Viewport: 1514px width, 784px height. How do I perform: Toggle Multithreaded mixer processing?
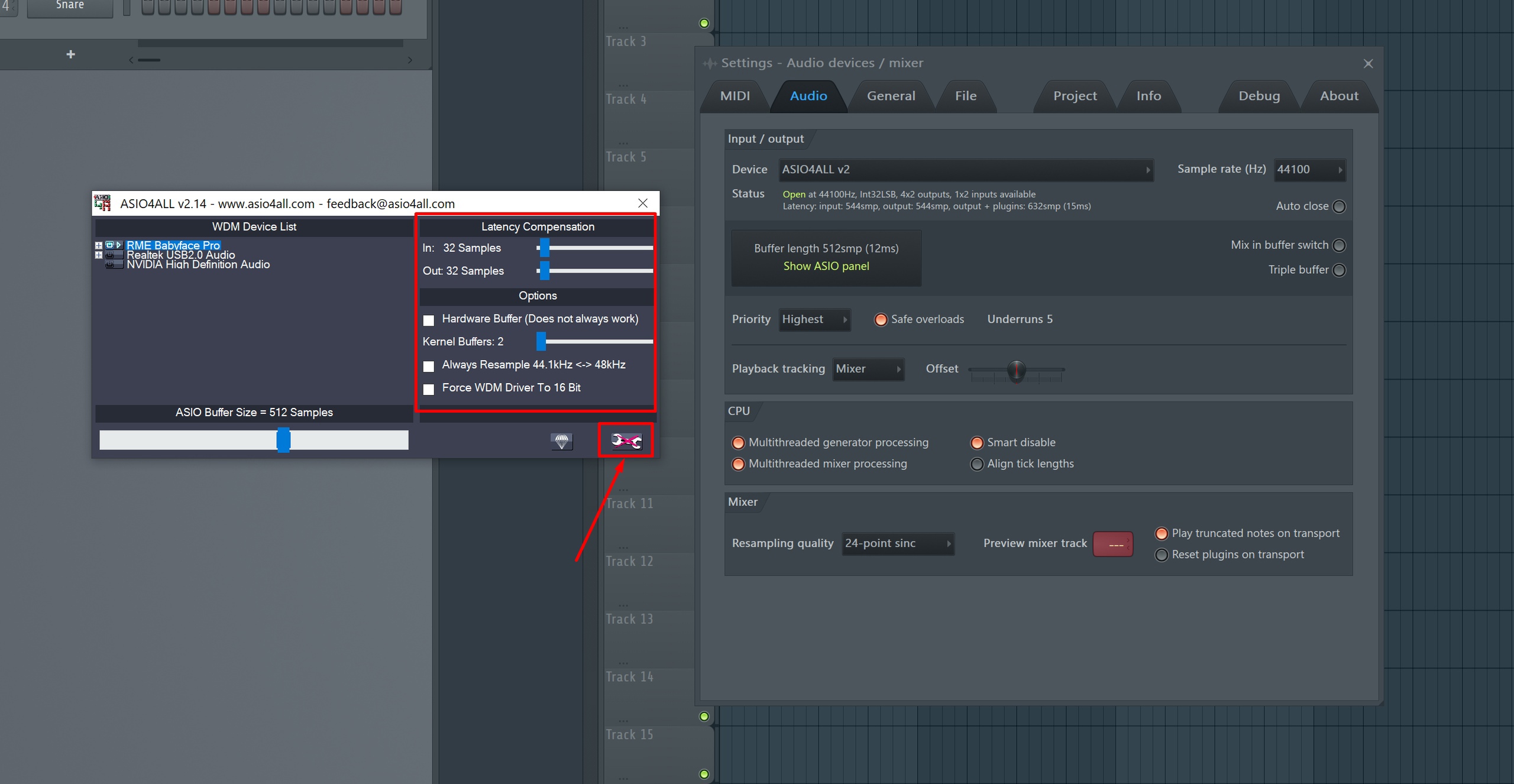[738, 464]
